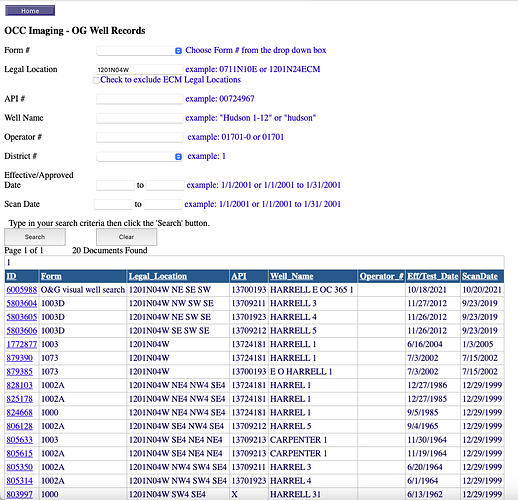Screen dimensions: 518x500
Task: Check the exclude ECM Legal Locations box
Action: pyautogui.click(x=96, y=80)
